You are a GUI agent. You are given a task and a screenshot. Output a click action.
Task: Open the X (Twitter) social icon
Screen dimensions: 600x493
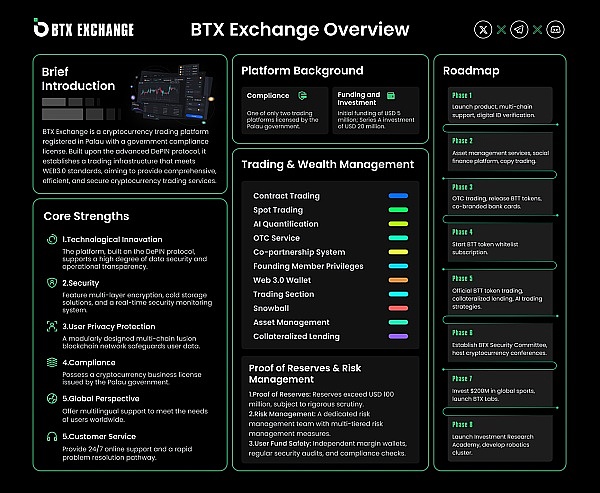pyautogui.click(x=483, y=29)
